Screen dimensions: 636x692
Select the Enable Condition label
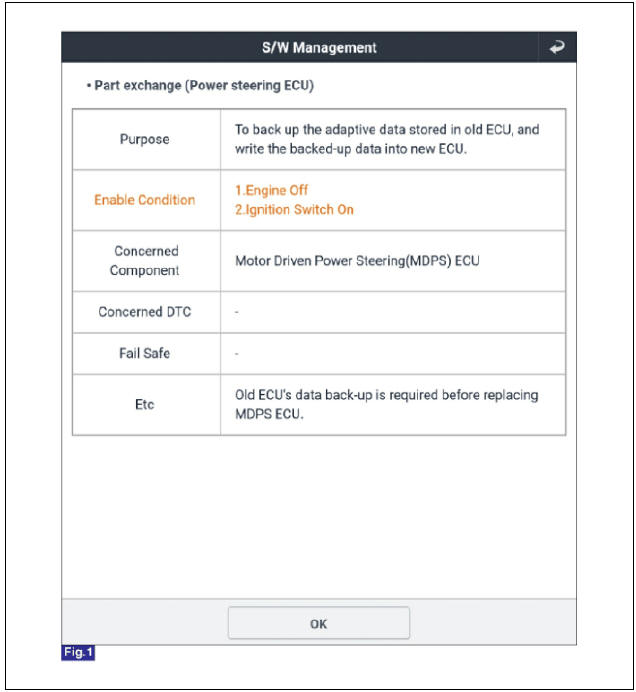[x=145, y=200]
